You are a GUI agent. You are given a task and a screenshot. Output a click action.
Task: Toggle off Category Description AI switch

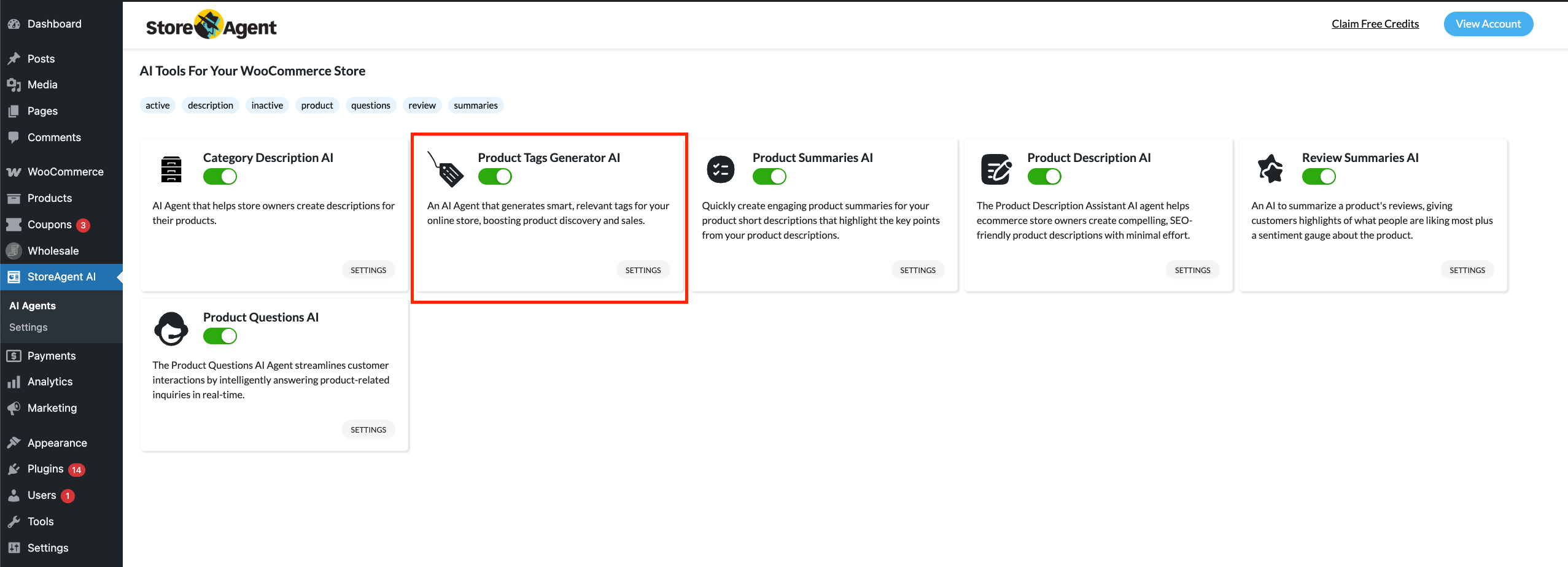(x=220, y=177)
